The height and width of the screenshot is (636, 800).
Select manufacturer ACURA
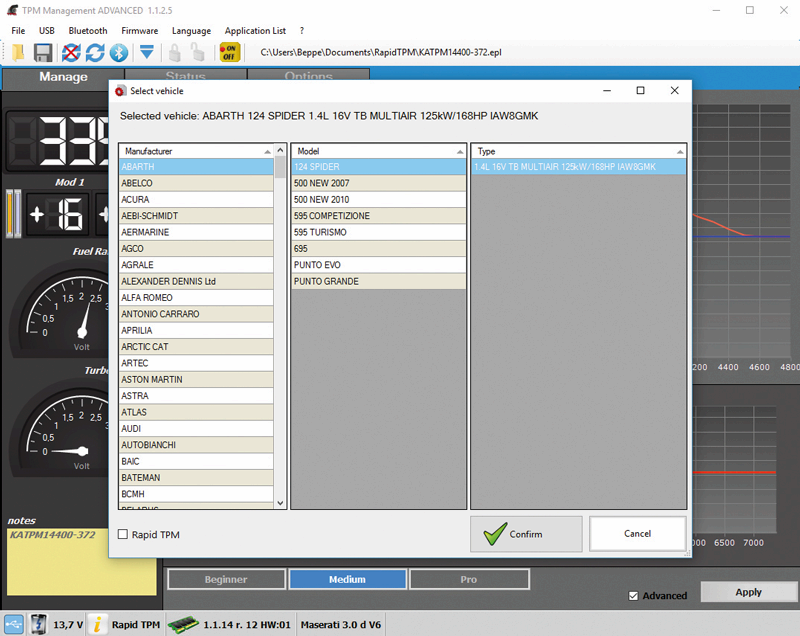[196, 199]
